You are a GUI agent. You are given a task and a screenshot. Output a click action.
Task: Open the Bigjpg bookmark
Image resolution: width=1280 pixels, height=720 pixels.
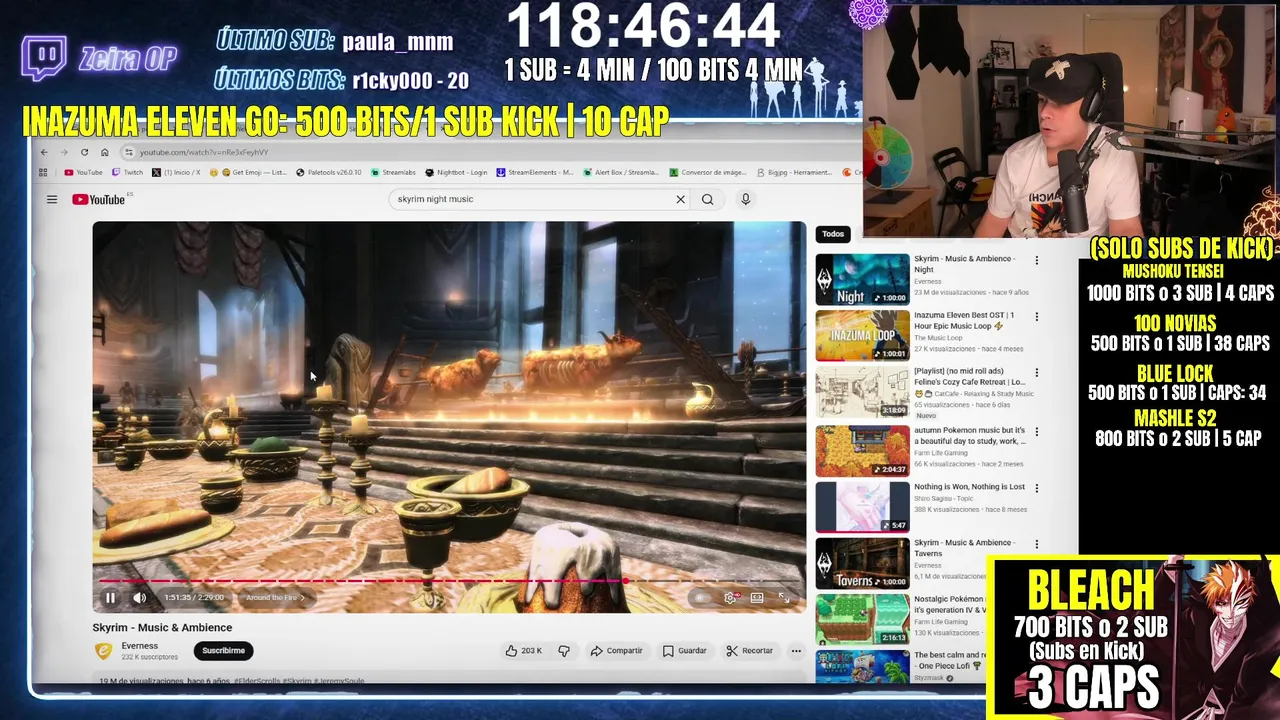pos(792,172)
